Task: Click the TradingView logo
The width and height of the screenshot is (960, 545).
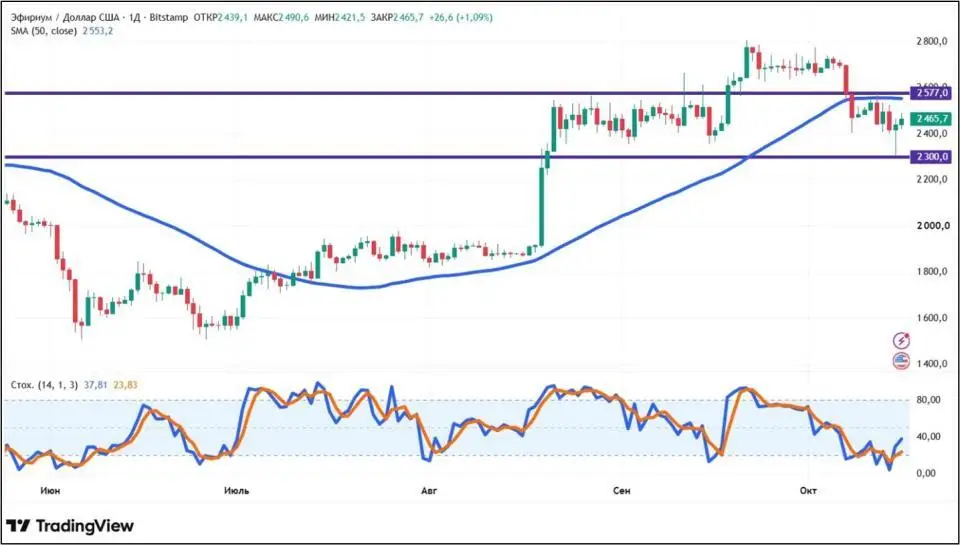Action: 70,525
